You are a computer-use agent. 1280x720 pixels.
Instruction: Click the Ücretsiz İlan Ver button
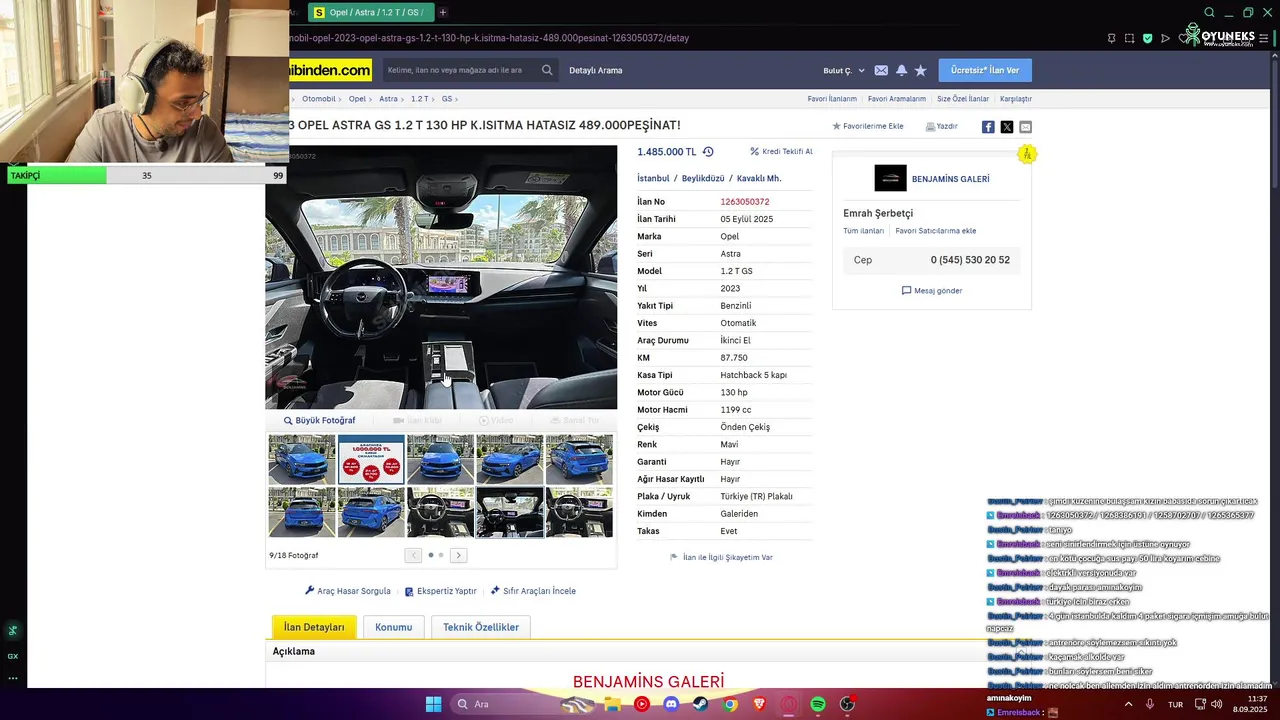point(985,70)
